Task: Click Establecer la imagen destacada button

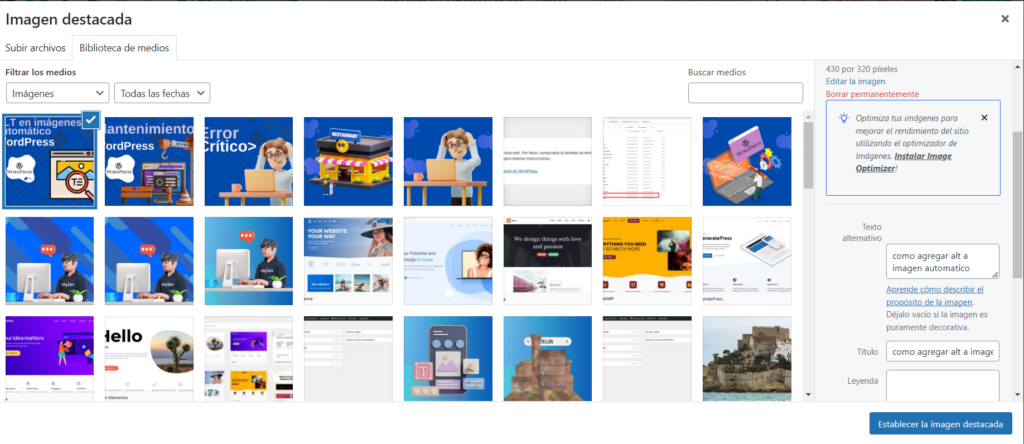Action: coord(940,424)
